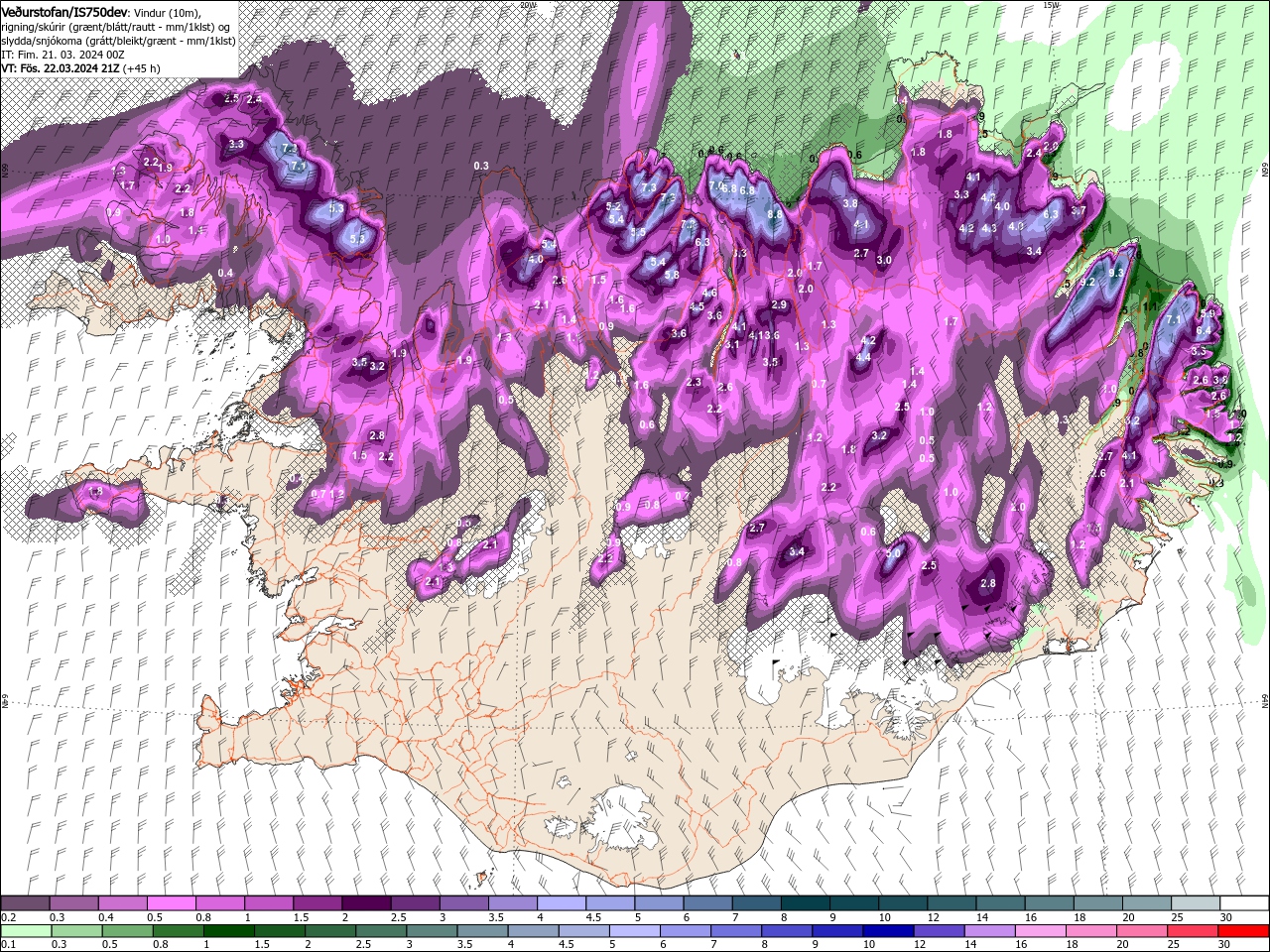This screenshot has height=952, width=1270.
Task: Click the top-scale swatch between 0.3 and 0.4
Action: pyautogui.click(x=74, y=903)
